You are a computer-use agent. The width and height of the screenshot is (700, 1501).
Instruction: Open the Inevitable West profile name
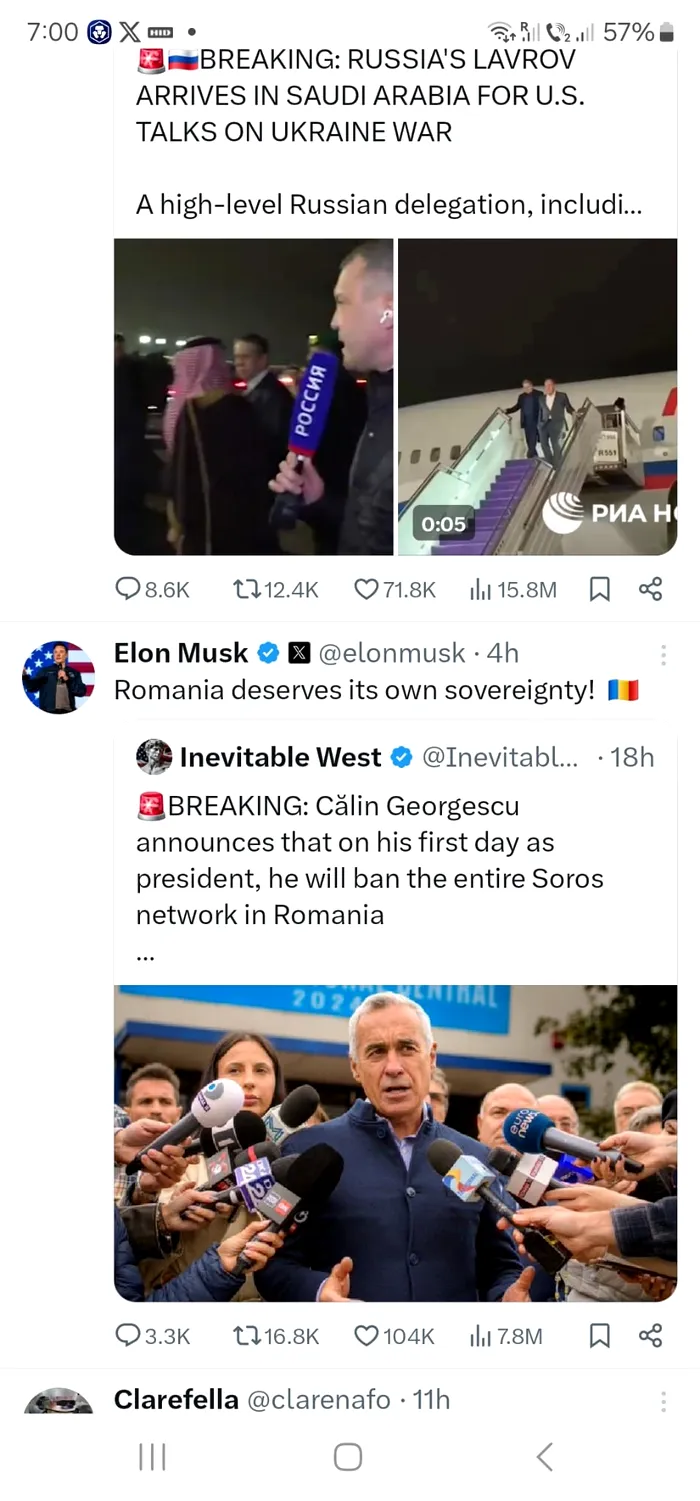[x=280, y=758]
